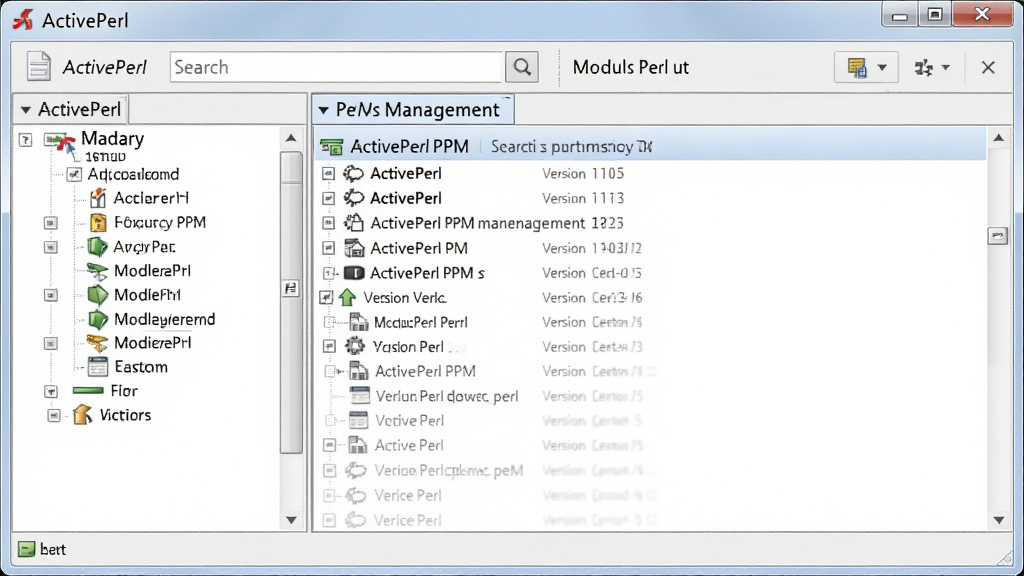Select the Adıcoaılcomd tree entry
This screenshot has width=1024, height=576.
tap(133, 174)
